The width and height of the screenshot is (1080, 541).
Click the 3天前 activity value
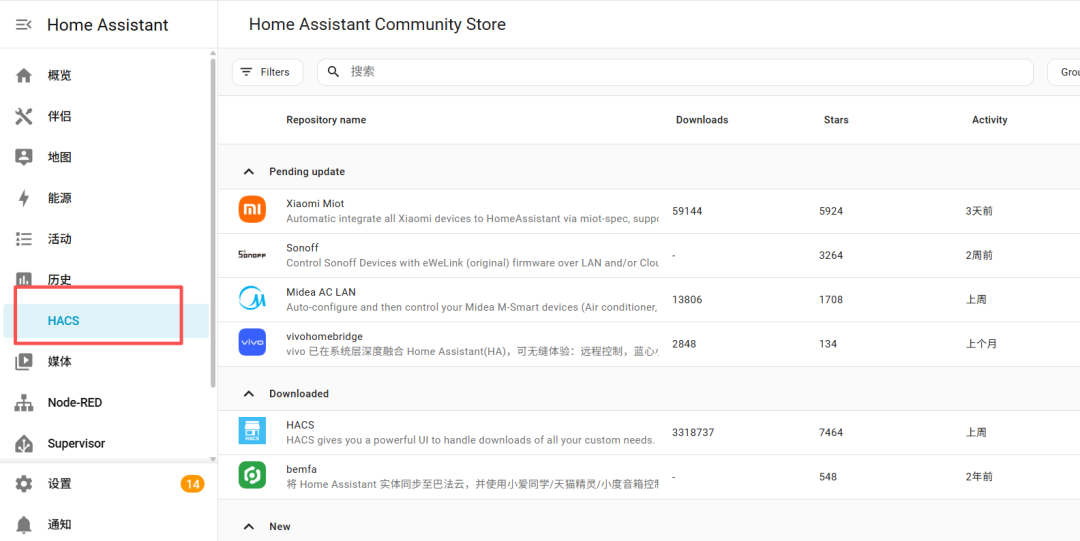(979, 211)
